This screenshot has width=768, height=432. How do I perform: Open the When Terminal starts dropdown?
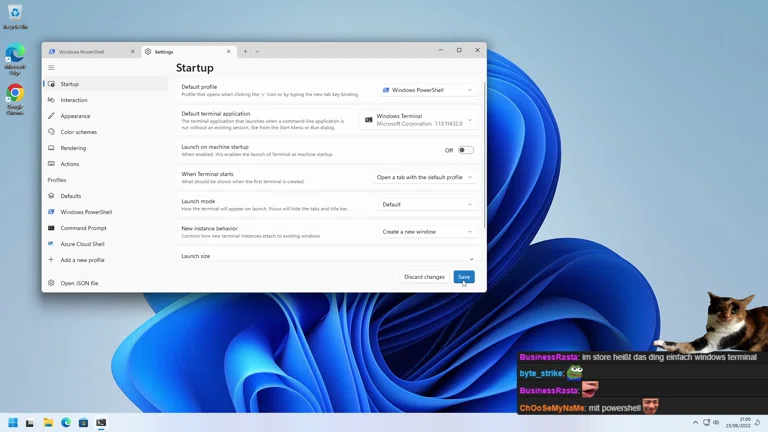pos(424,177)
